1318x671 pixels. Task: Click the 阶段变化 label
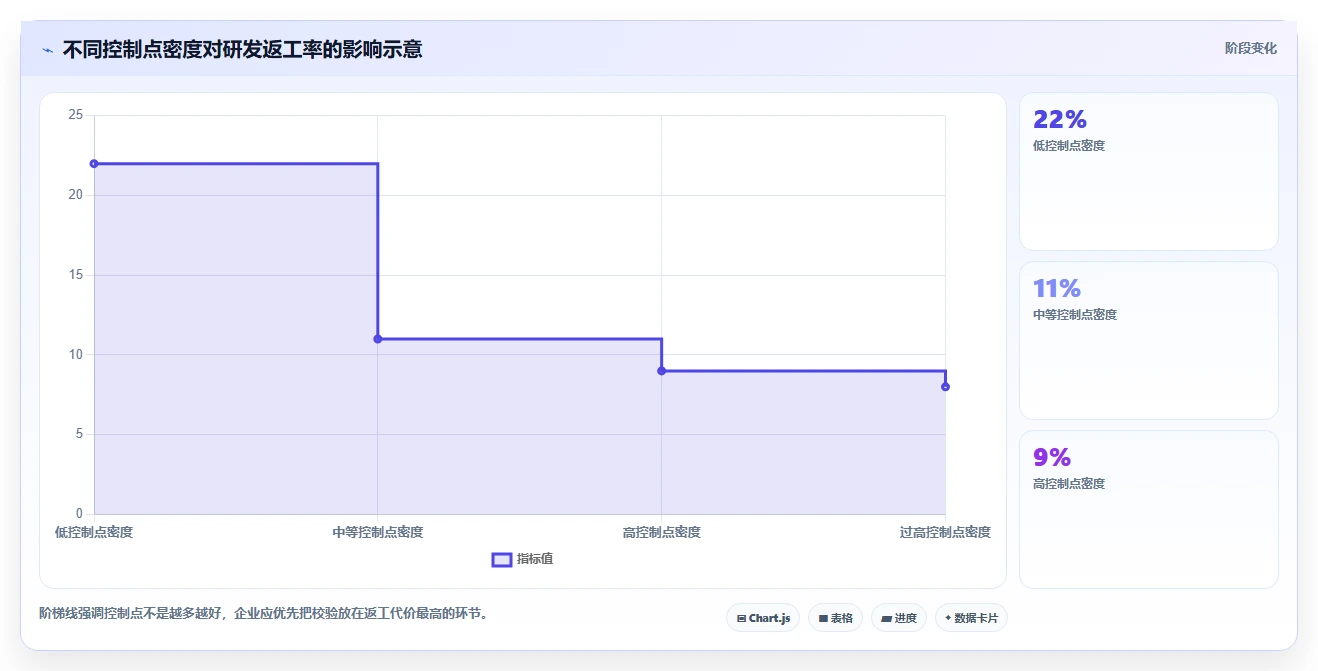point(1250,48)
